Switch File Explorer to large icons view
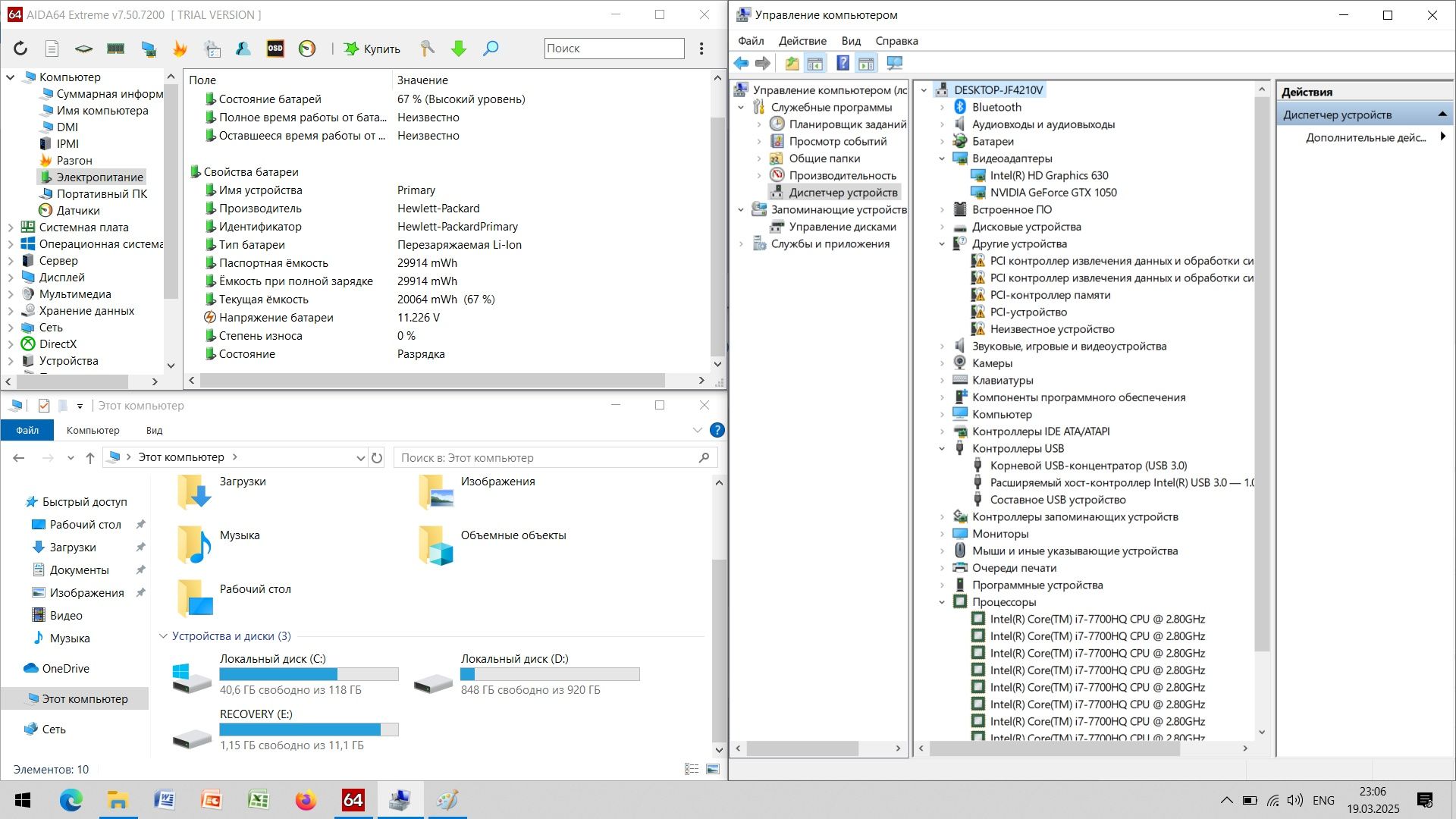1456x819 pixels. point(713,769)
